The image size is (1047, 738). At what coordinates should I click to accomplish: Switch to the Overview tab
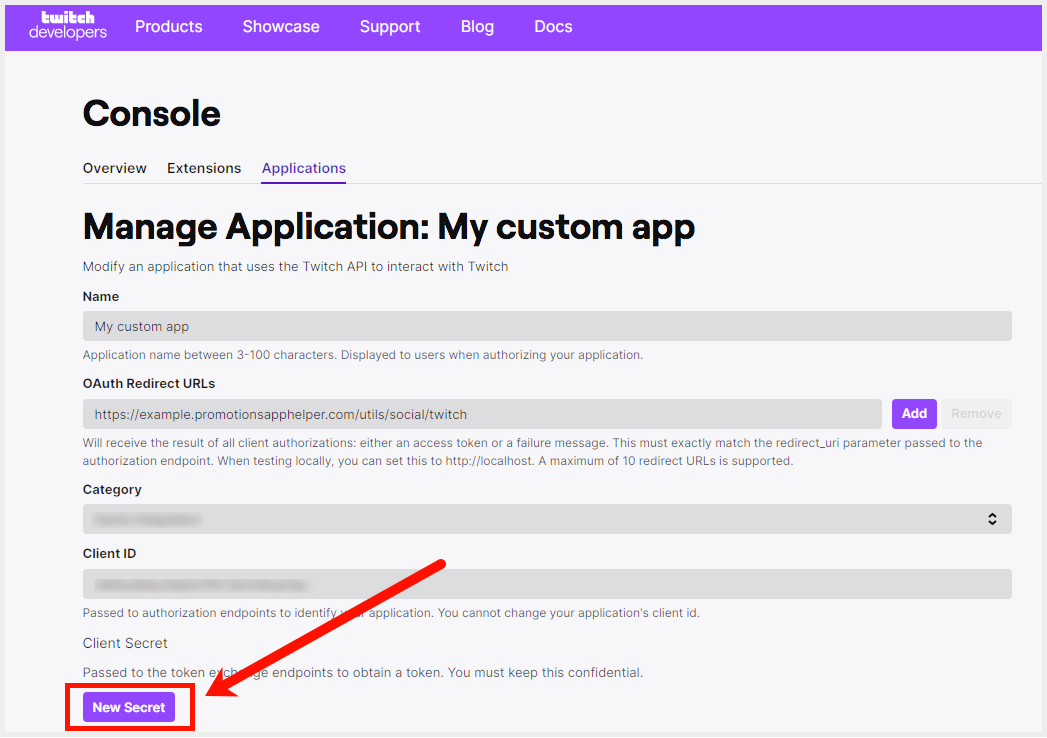pos(114,168)
